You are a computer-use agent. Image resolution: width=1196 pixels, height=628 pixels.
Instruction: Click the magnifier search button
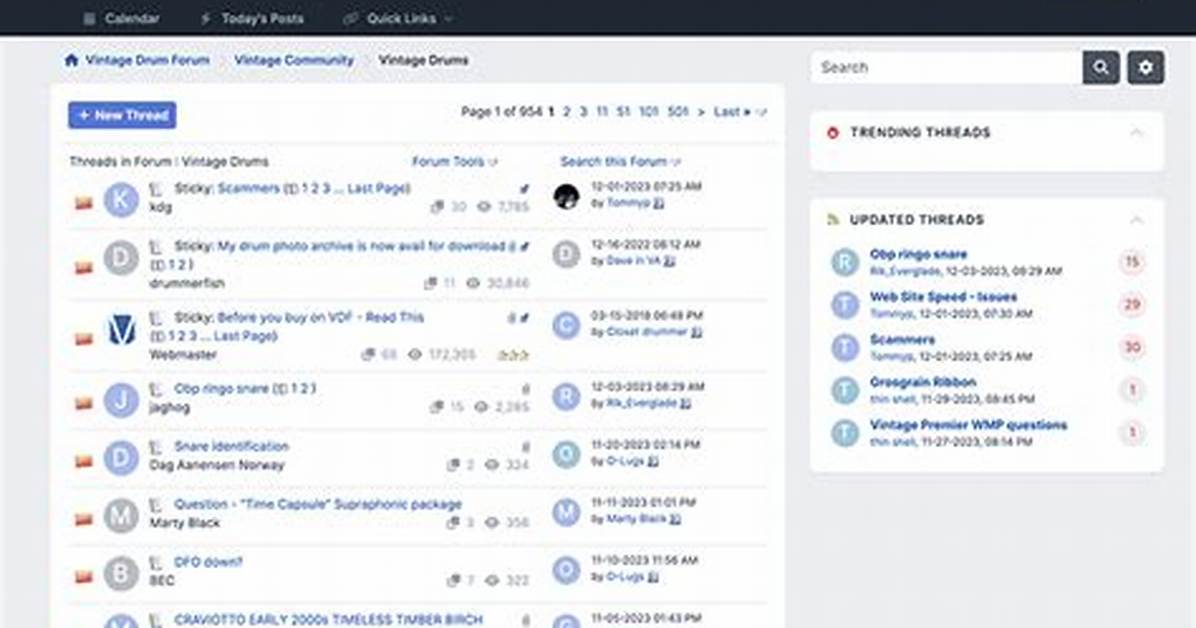click(x=1101, y=67)
